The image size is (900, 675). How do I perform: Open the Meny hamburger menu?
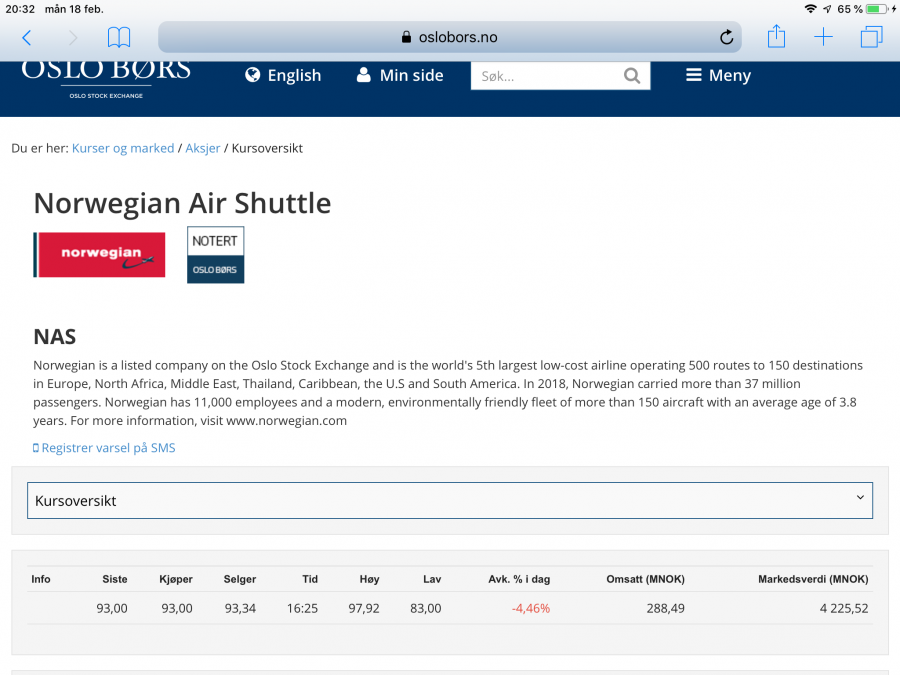pos(717,76)
